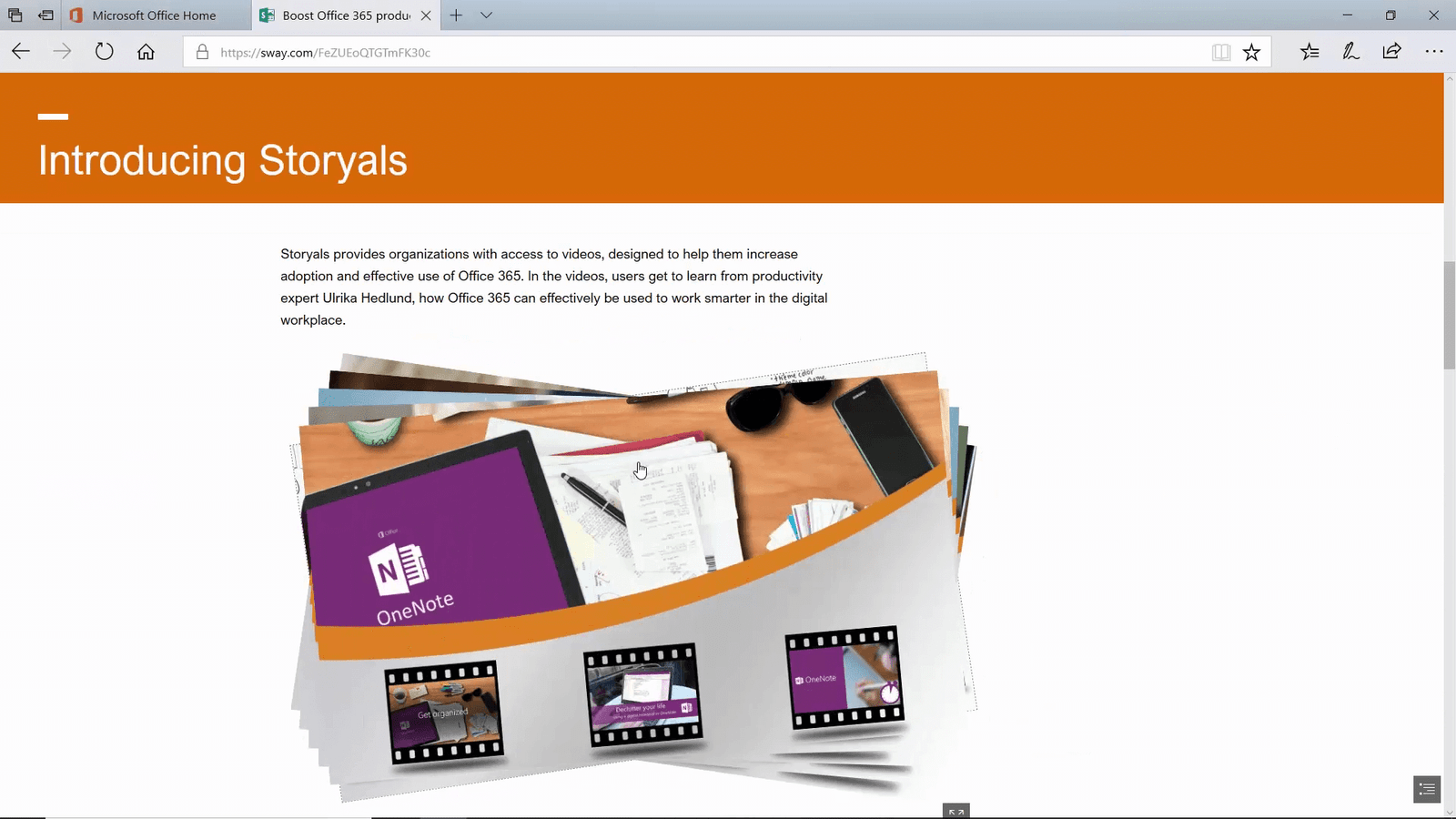Open the tab preview chevron dropdown
The width and height of the screenshot is (1456, 819).
(x=487, y=15)
